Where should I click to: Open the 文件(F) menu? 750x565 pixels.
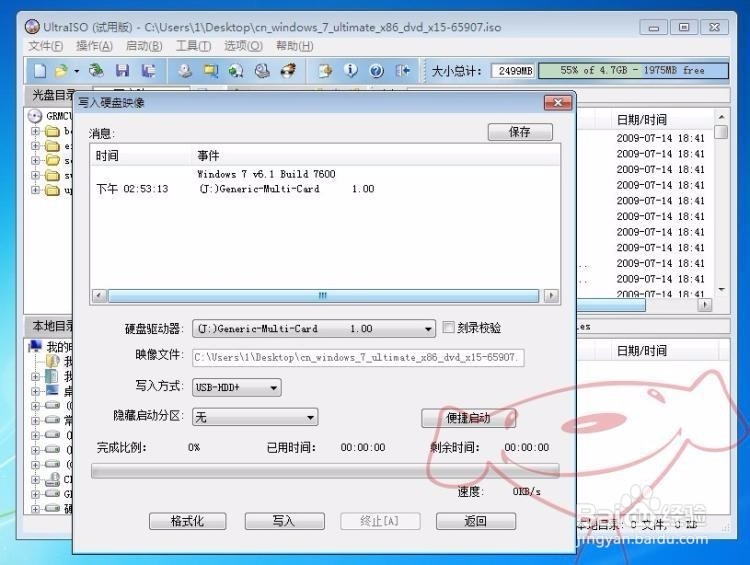pos(45,46)
